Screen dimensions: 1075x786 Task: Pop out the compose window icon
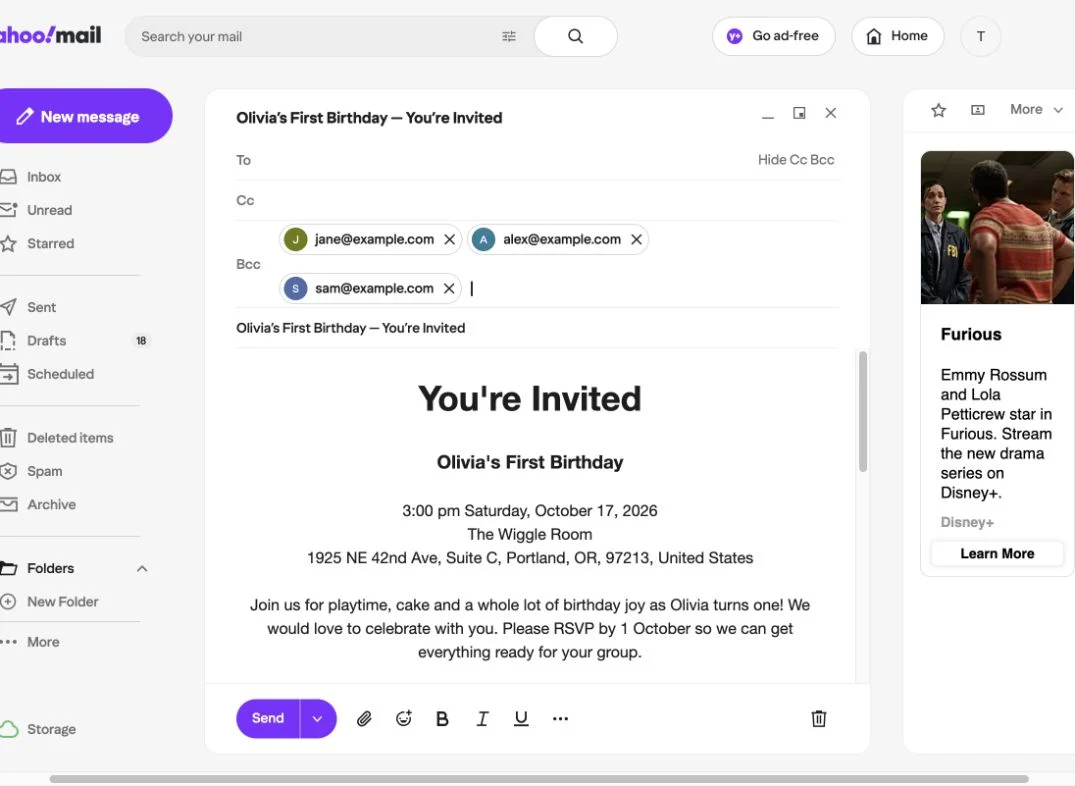pyautogui.click(x=799, y=113)
